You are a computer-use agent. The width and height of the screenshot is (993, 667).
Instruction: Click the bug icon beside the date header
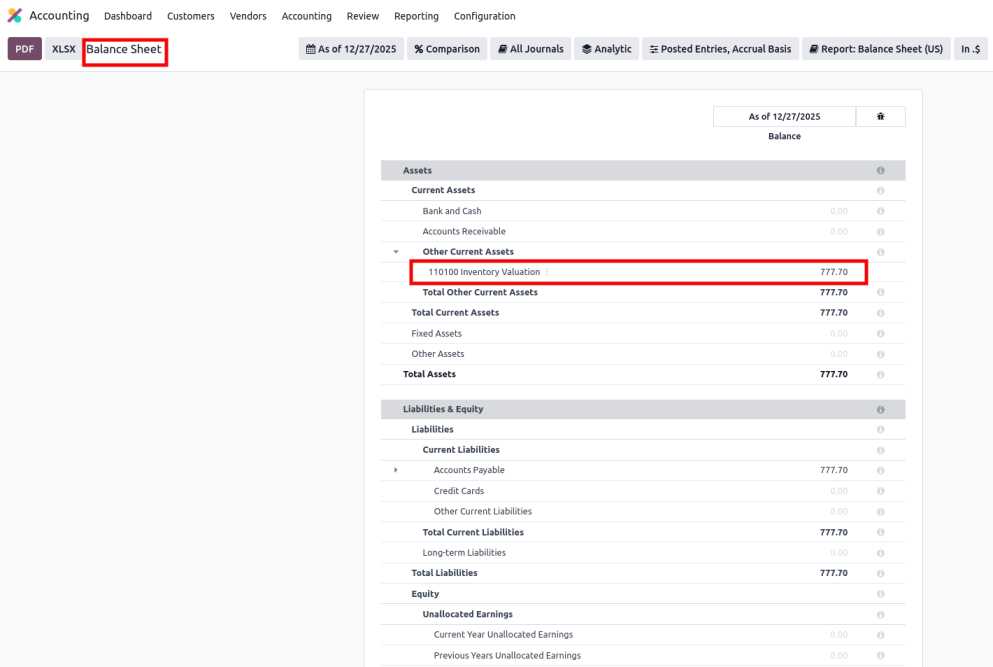click(880, 117)
